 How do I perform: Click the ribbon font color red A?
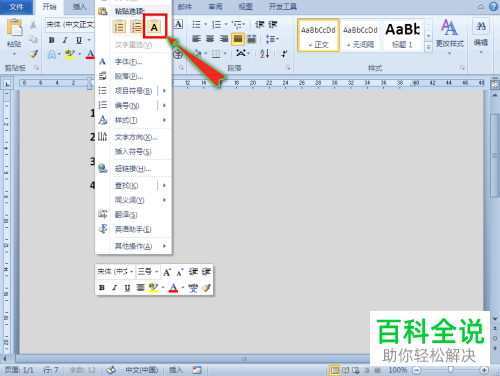pos(90,54)
